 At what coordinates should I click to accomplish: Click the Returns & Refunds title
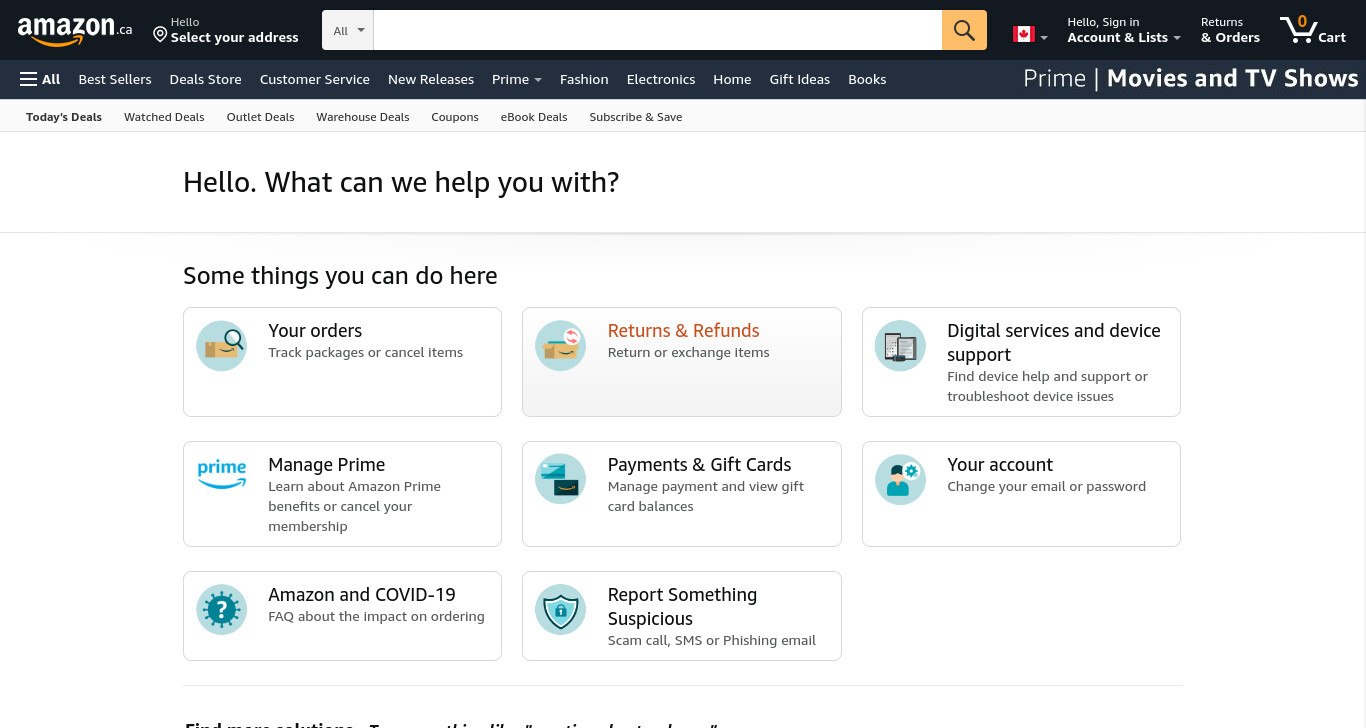click(x=683, y=331)
